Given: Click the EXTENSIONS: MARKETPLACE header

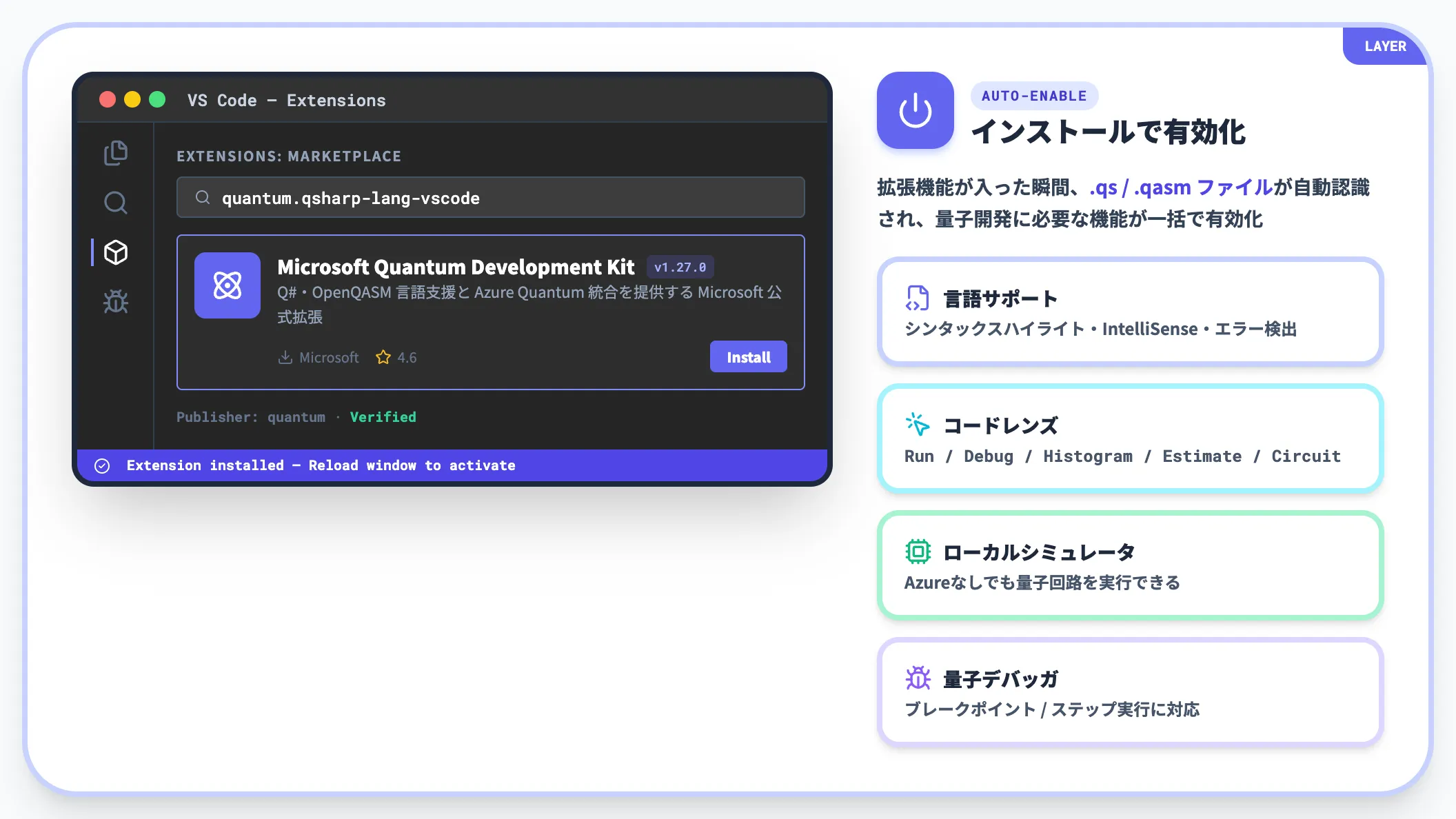Looking at the screenshot, I should [289, 156].
